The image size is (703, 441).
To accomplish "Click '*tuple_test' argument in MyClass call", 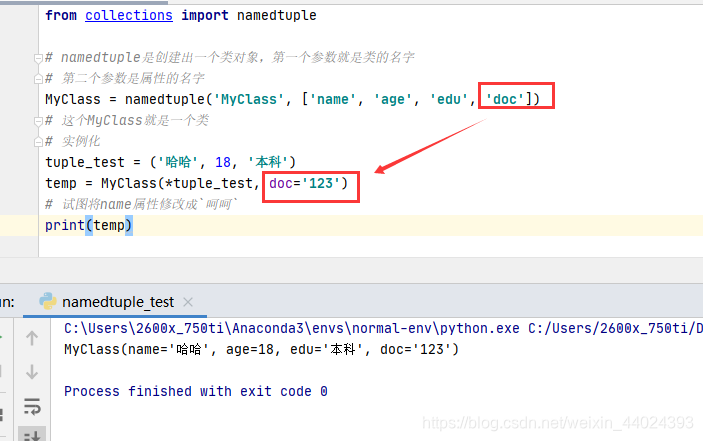I will (209, 183).
